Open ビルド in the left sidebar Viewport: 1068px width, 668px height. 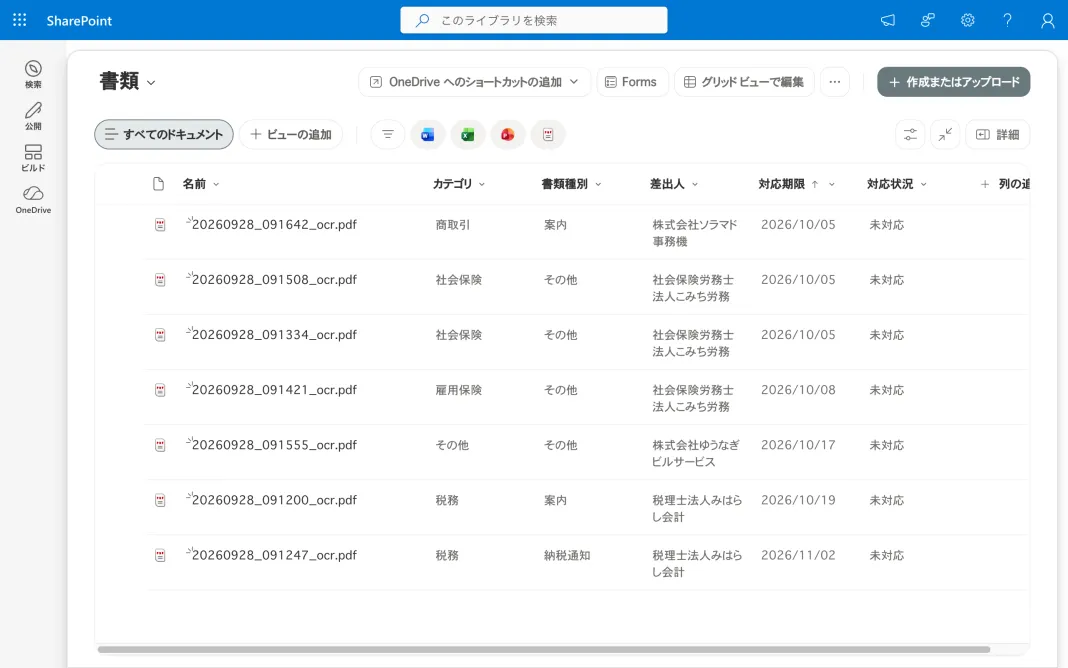(x=33, y=157)
